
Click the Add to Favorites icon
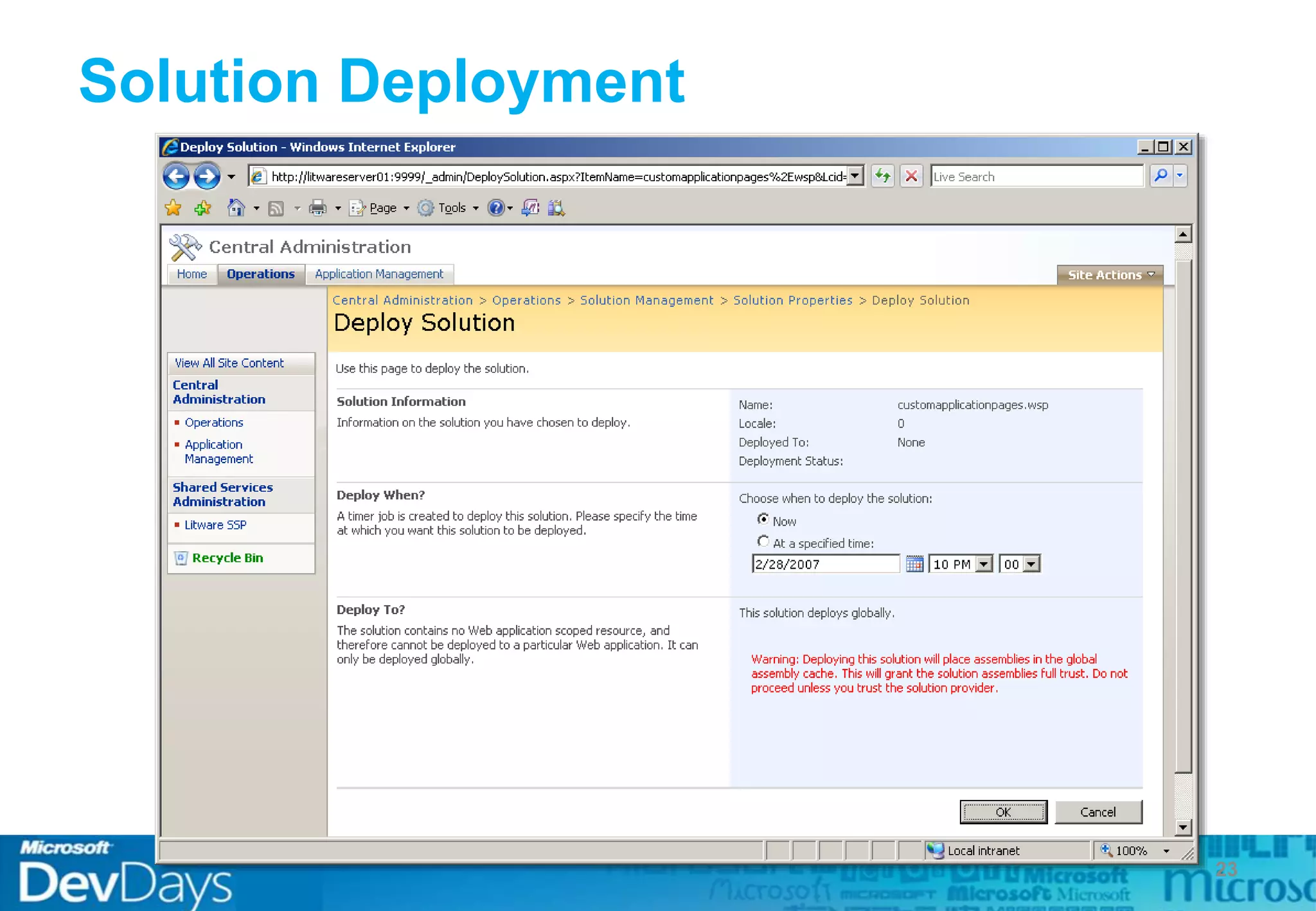click(x=202, y=208)
